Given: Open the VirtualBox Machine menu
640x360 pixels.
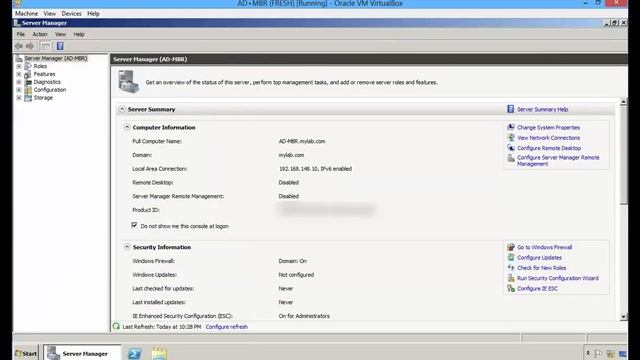Looking at the screenshot, I should 27,13.
